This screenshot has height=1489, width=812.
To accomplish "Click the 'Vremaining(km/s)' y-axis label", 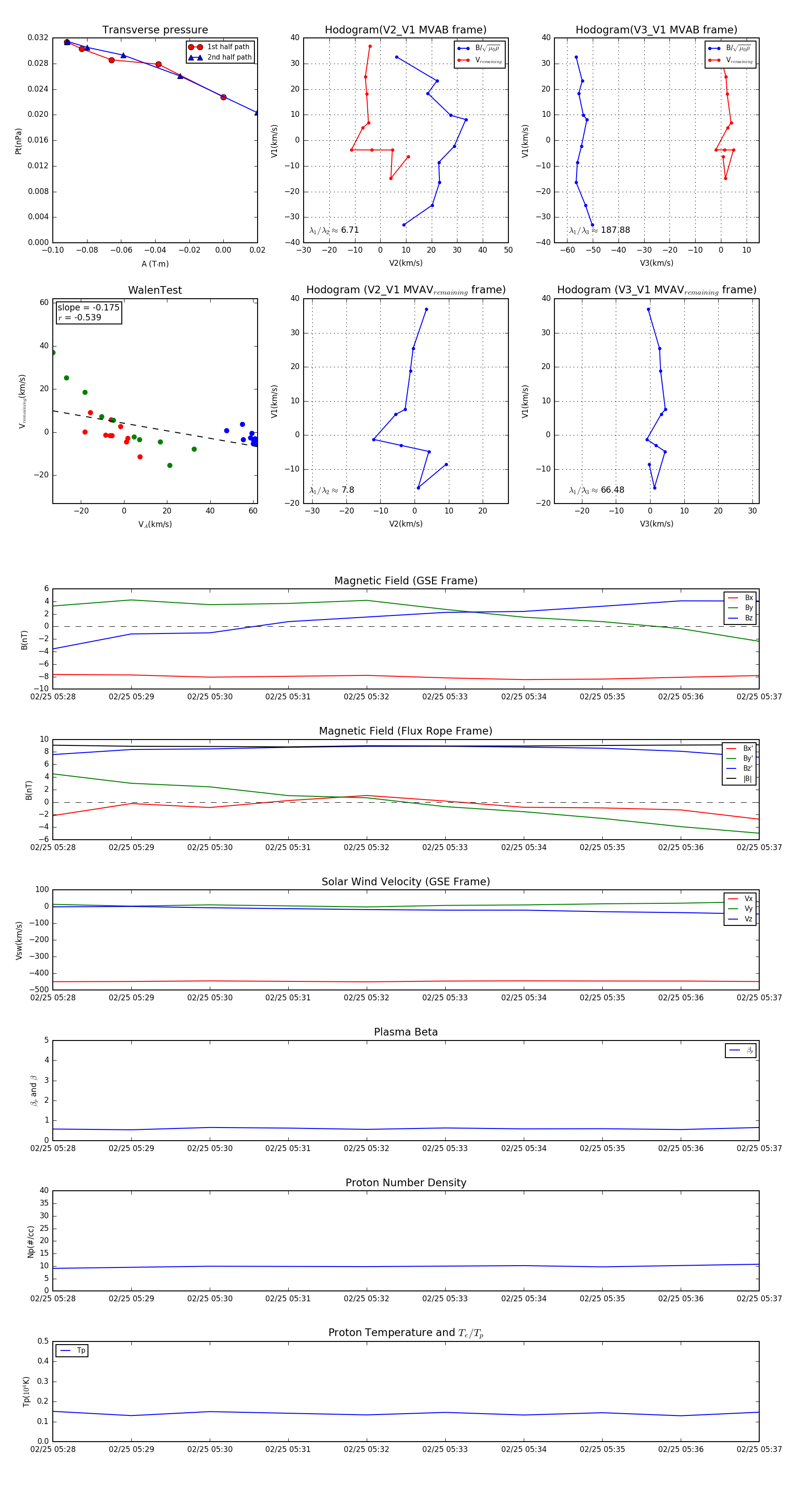I will (x=22, y=401).
